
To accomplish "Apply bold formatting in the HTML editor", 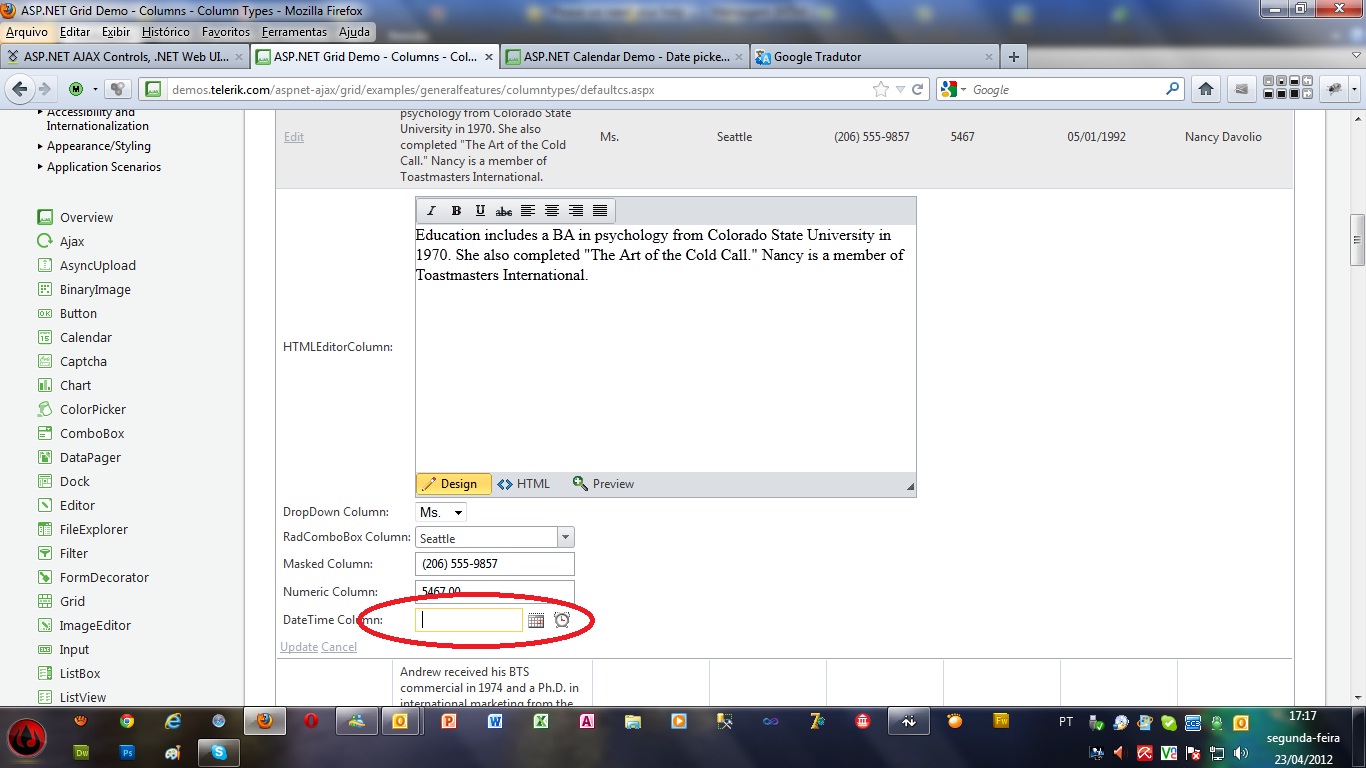I will (456, 210).
